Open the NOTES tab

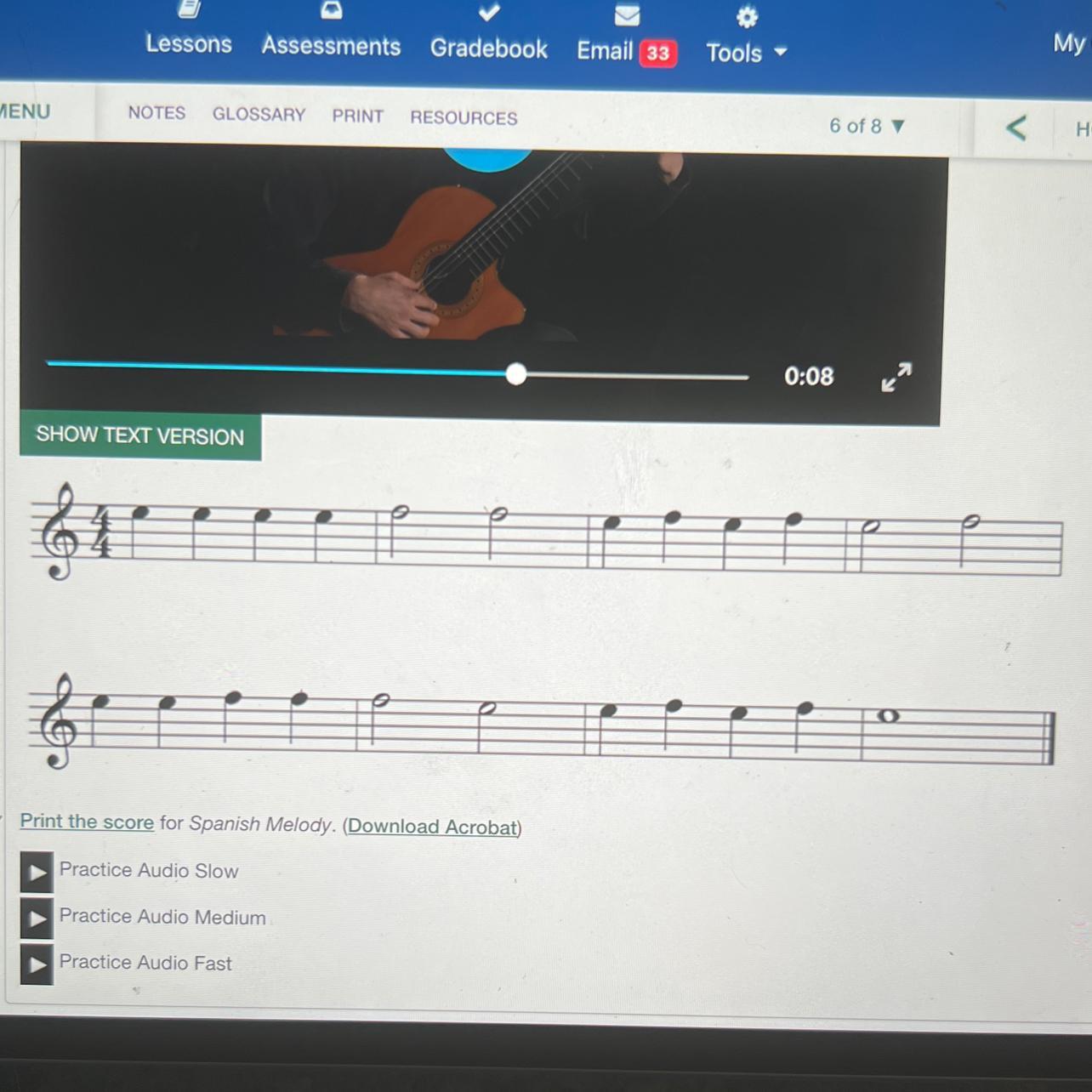pos(156,112)
